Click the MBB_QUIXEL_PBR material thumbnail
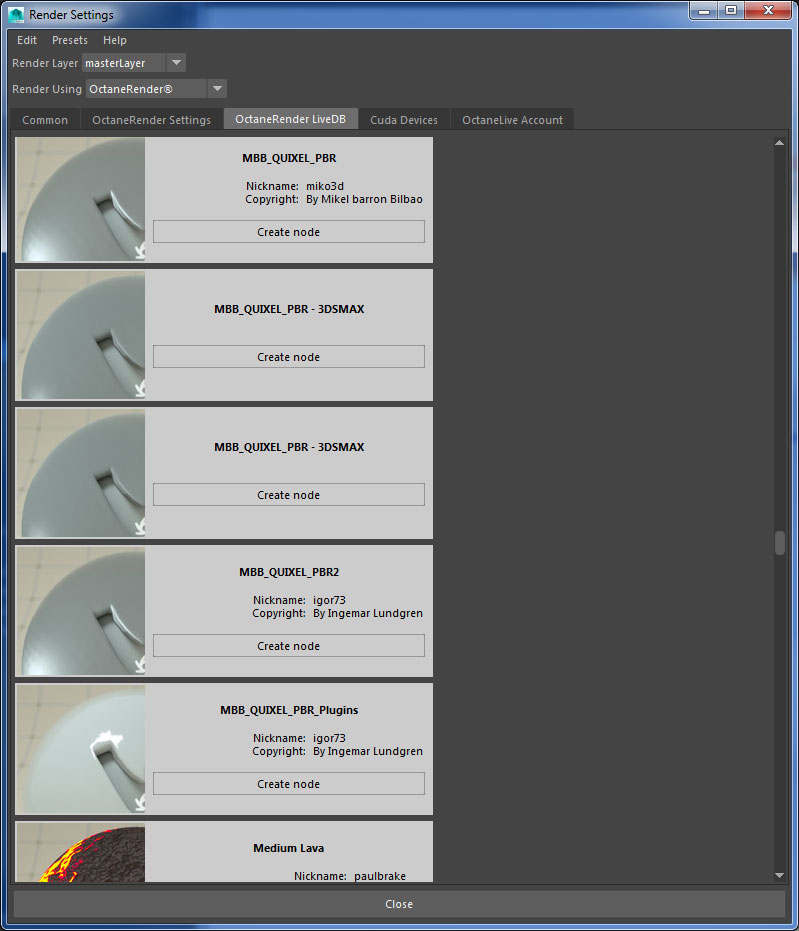 pyautogui.click(x=80, y=200)
